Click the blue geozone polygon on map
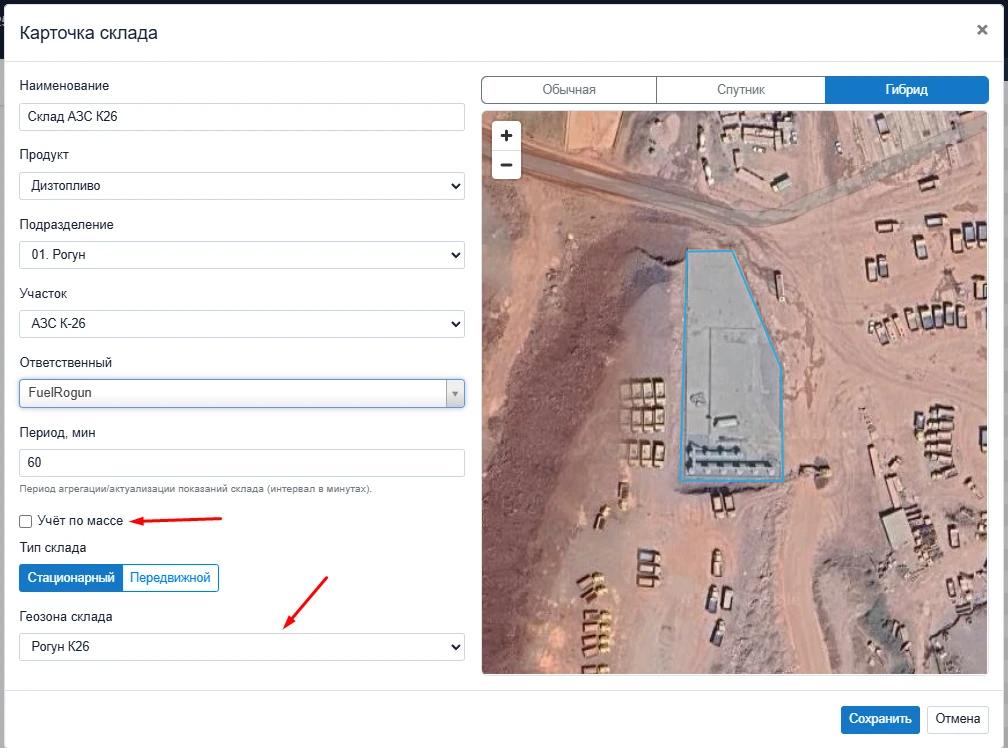Image resolution: width=1008 pixels, height=748 pixels. click(730, 366)
